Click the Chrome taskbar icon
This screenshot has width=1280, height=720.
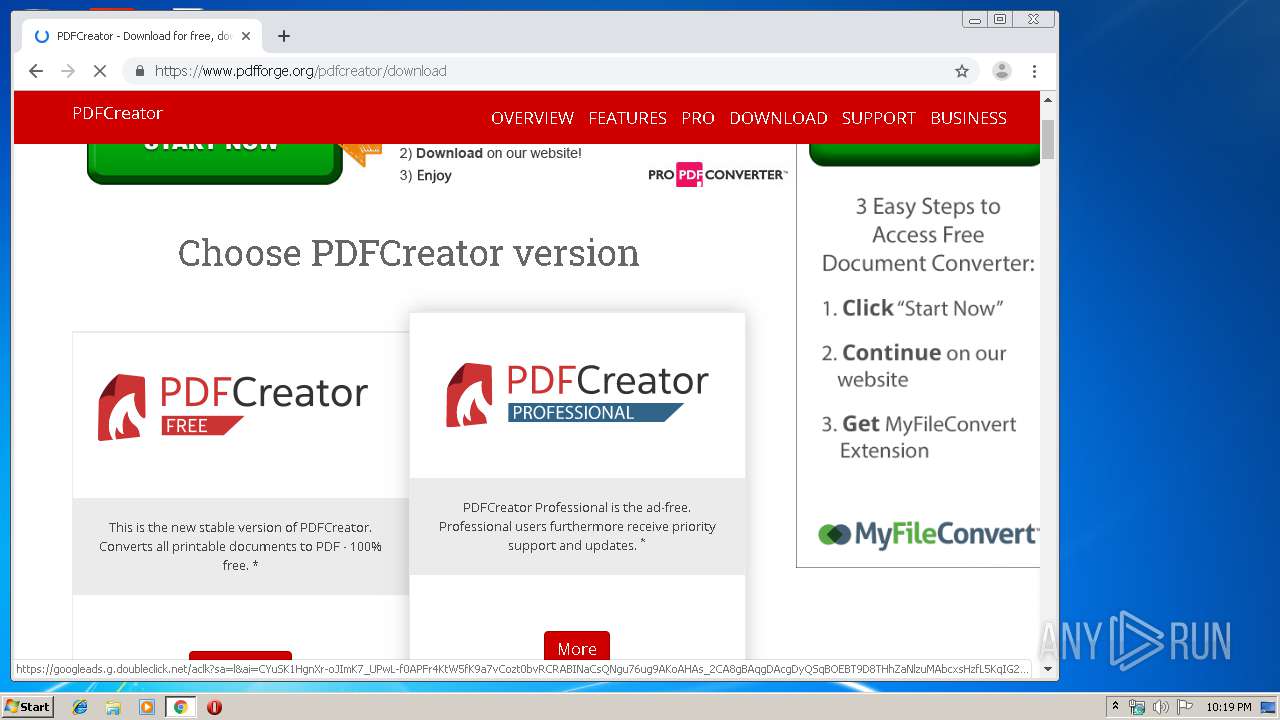180,707
